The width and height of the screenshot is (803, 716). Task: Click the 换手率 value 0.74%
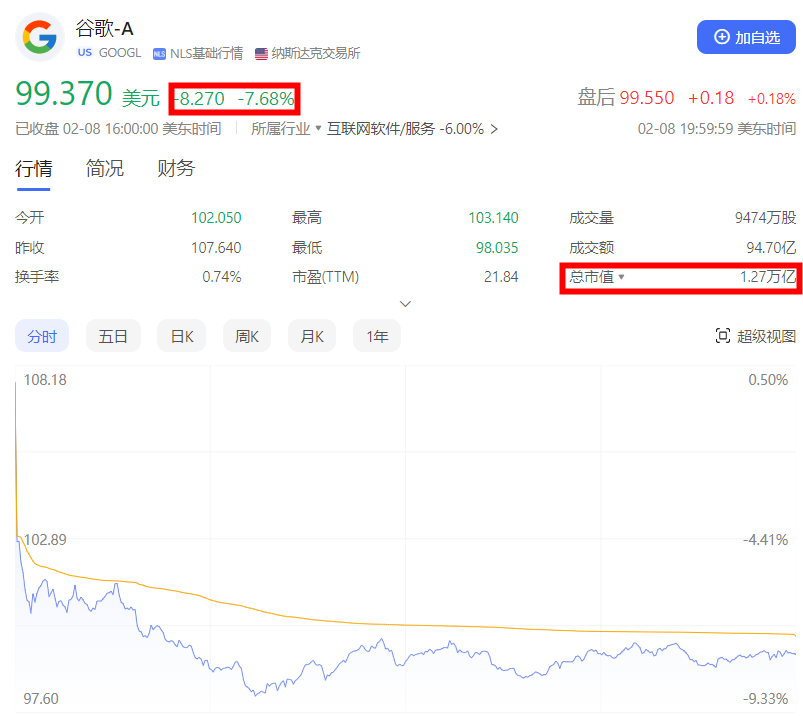[x=221, y=277]
